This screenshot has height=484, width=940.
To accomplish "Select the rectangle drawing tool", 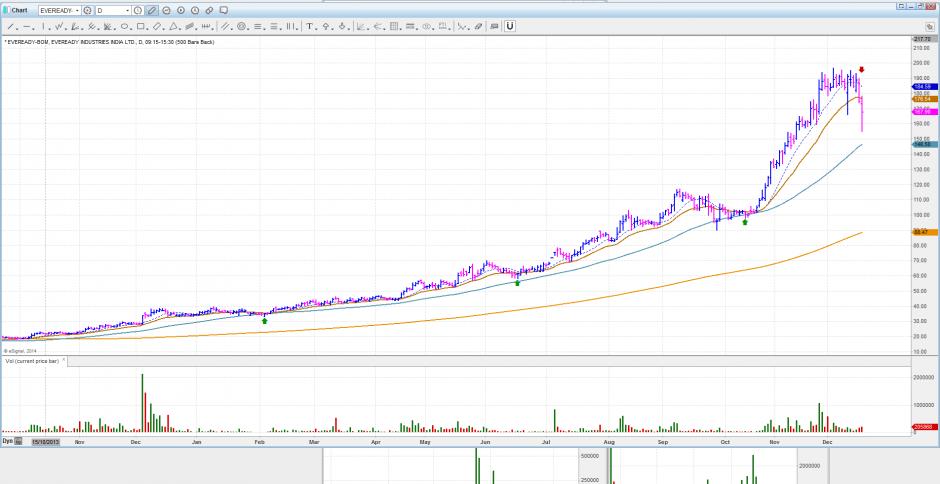I will (x=140, y=26).
